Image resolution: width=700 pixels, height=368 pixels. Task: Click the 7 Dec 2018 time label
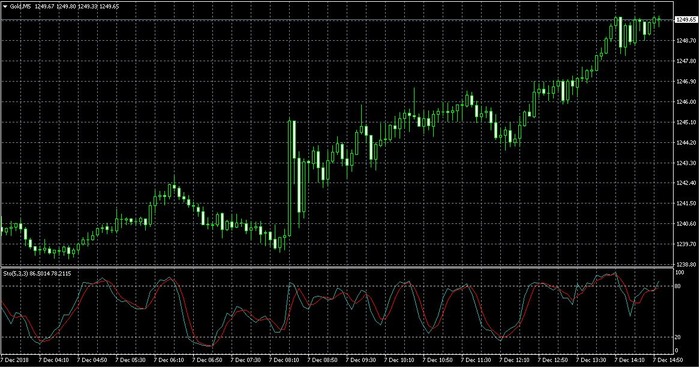tap(13, 360)
